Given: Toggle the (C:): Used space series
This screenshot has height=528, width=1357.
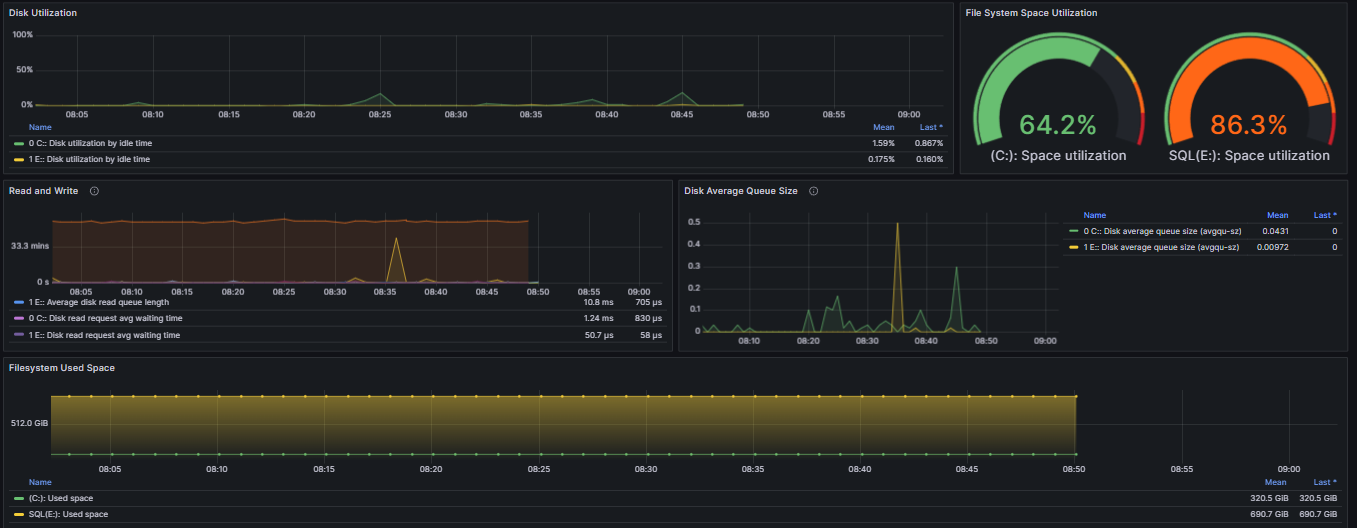Looking at the screenshot, I should 61,498.
